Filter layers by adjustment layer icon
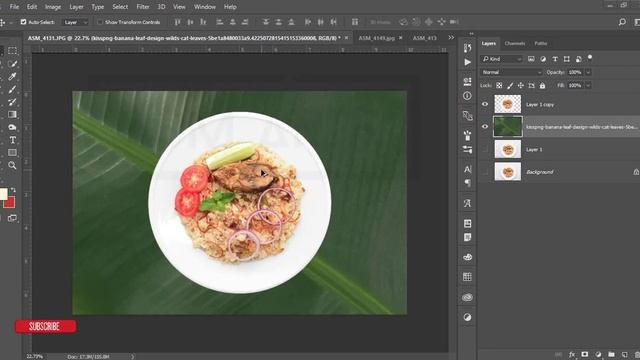Viewport: 640px width, 360px height. (543, 59)
